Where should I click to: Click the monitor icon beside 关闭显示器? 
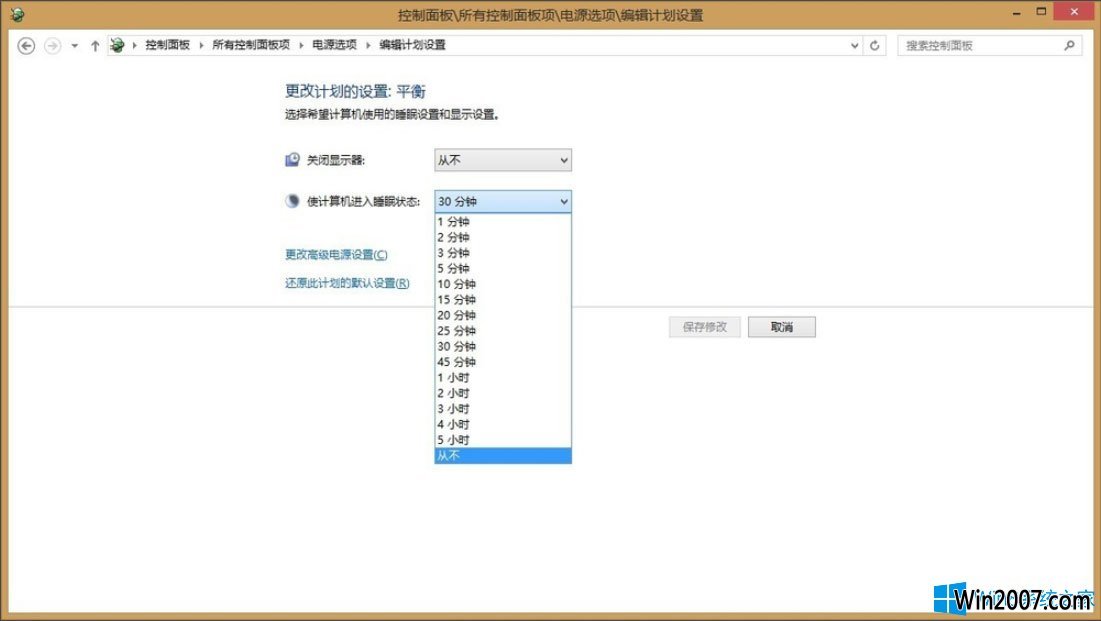click(x=292, y=160)
